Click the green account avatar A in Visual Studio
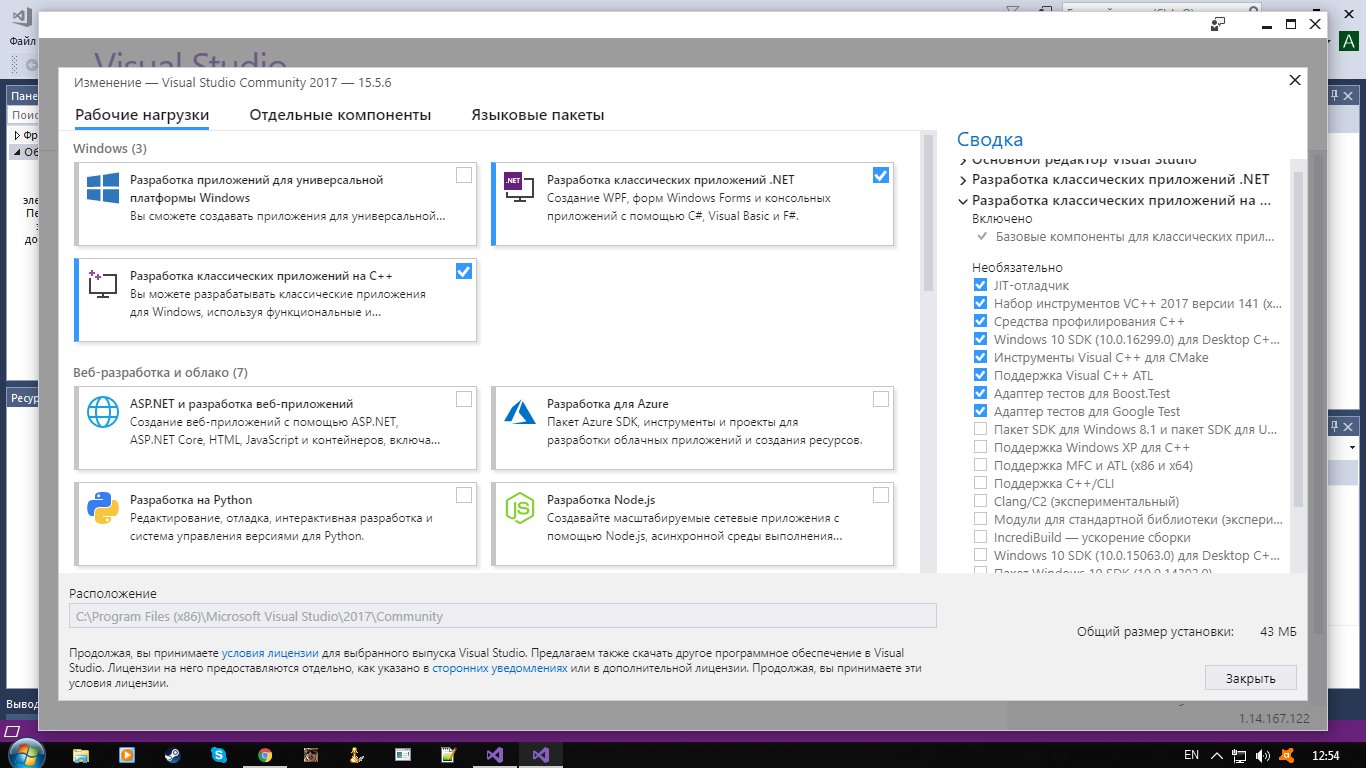The width and height of the screenshot is (1366, 768). click(1349, 42)
